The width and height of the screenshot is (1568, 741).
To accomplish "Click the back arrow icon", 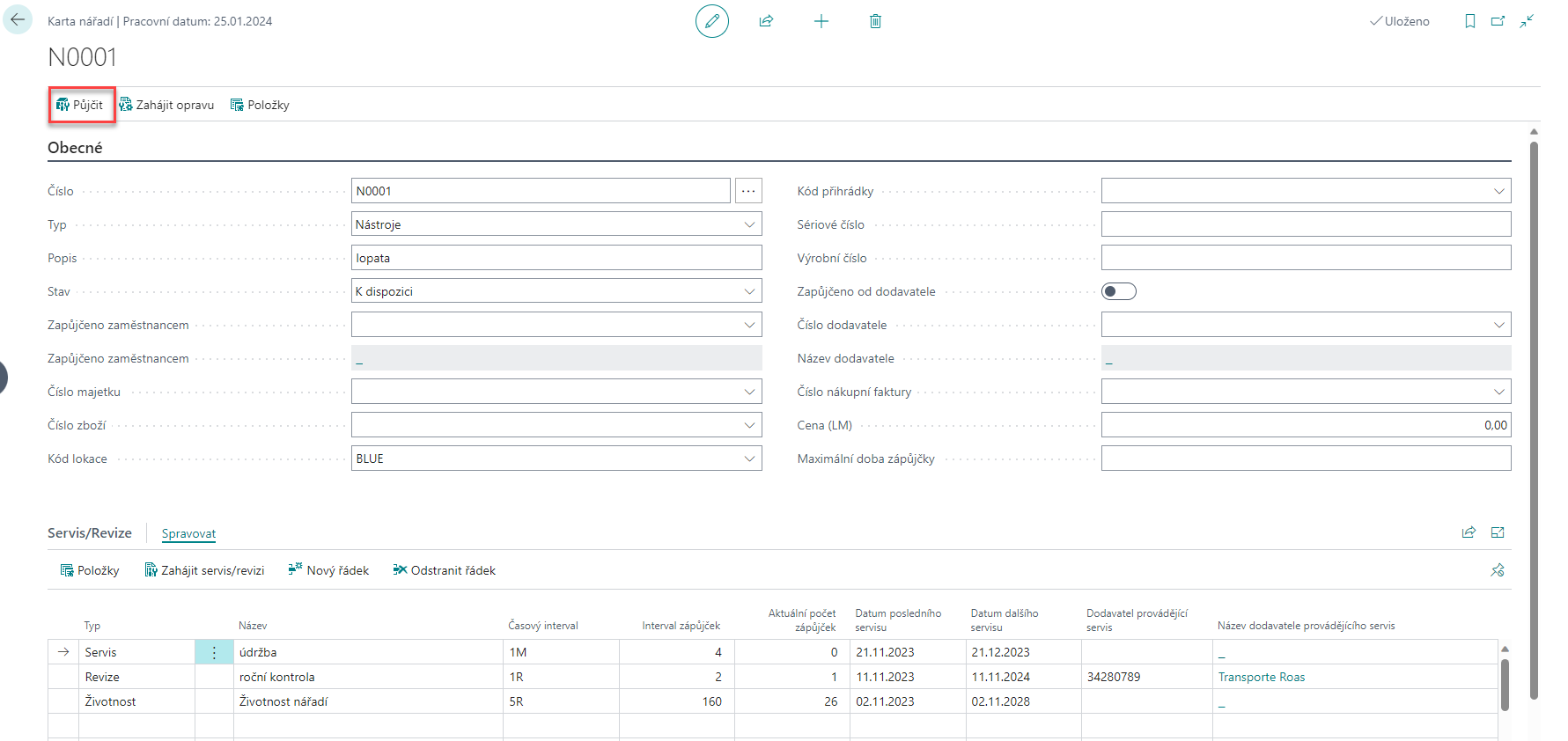I will coord(18,20).
